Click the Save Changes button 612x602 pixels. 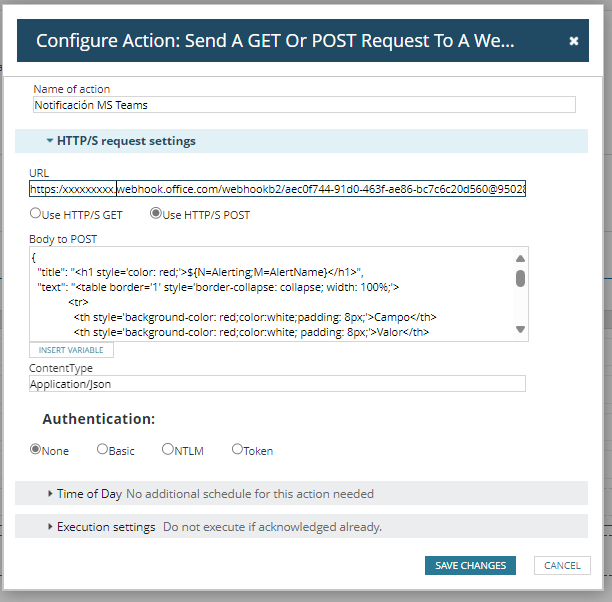tap(470, 565)
